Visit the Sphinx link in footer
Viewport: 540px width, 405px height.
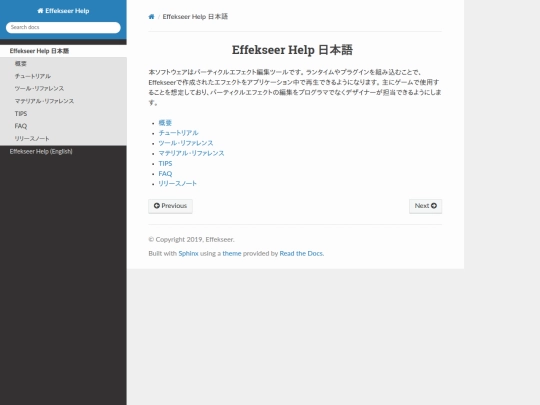(188, 253)
